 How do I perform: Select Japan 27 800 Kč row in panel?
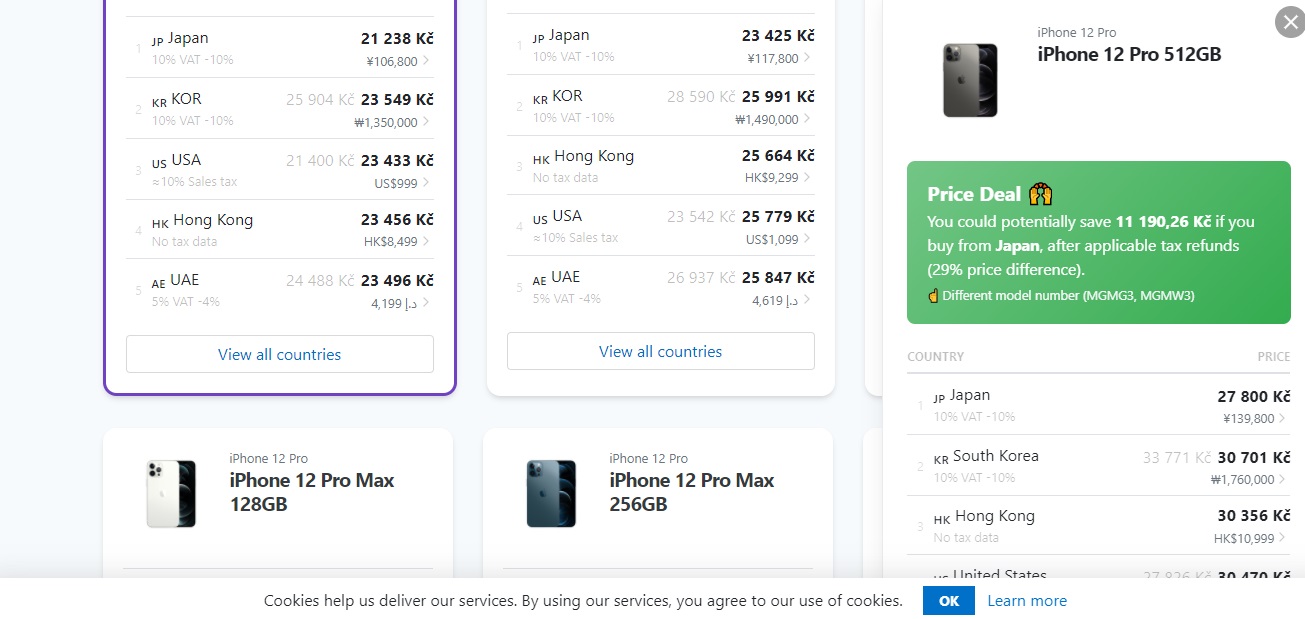pyautogui.click(x=1098, y=405)
